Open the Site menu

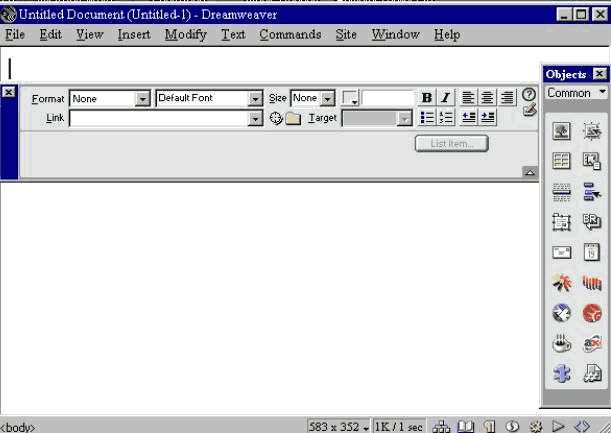[x=346, y=35]
